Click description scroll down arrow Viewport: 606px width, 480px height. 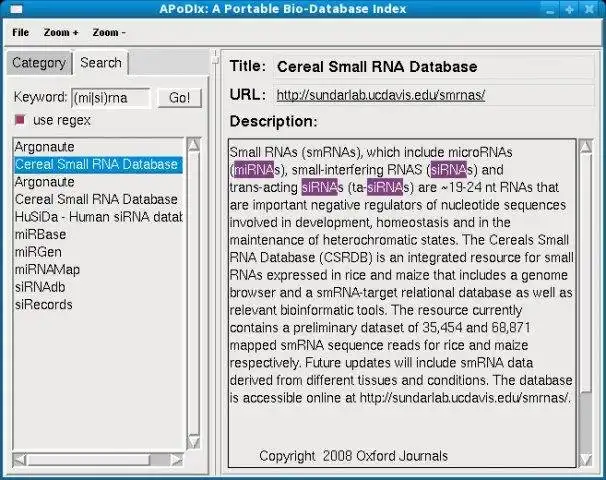pos(586,460)
